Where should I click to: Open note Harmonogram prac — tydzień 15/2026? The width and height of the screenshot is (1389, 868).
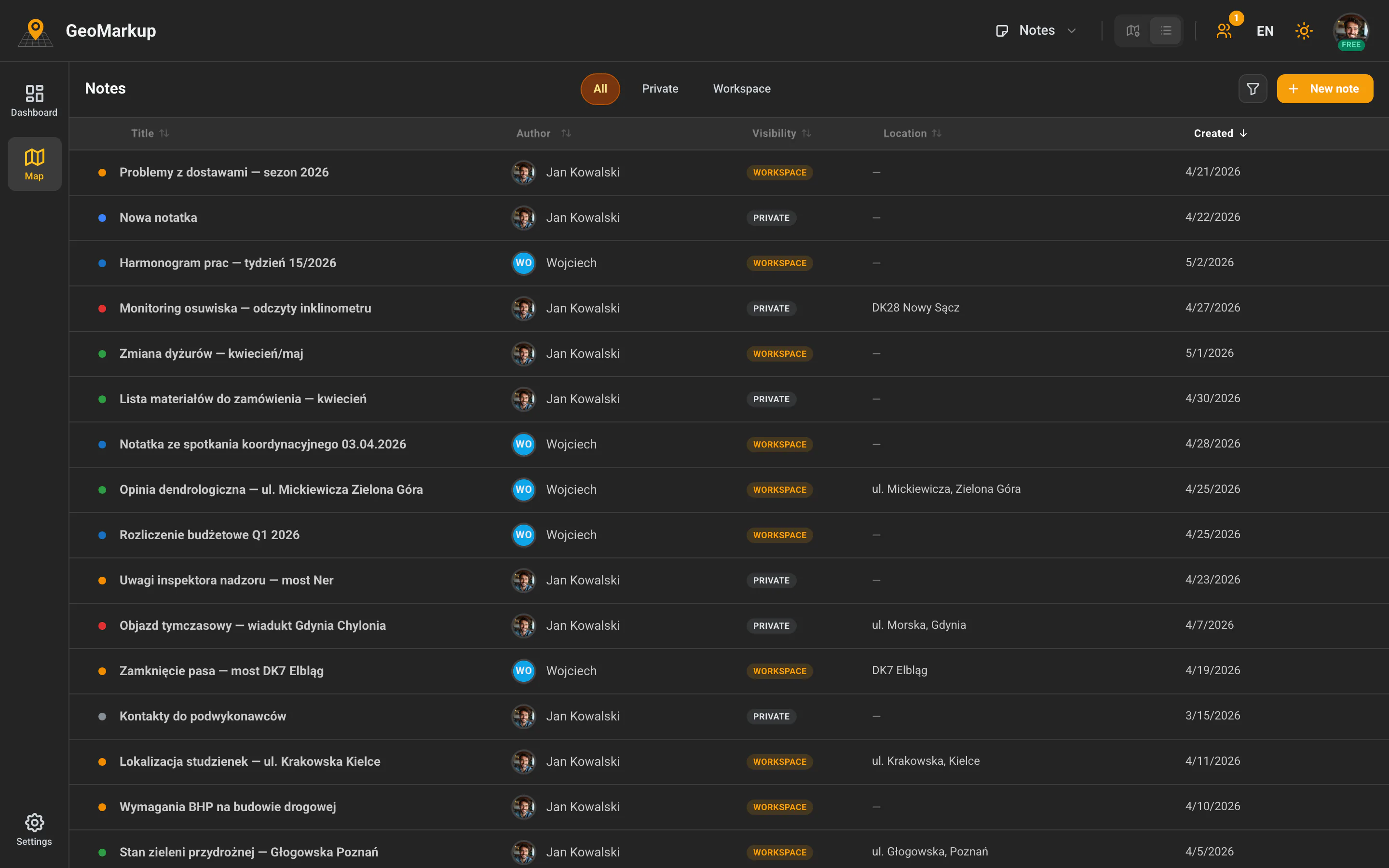(x=227, y=263)
